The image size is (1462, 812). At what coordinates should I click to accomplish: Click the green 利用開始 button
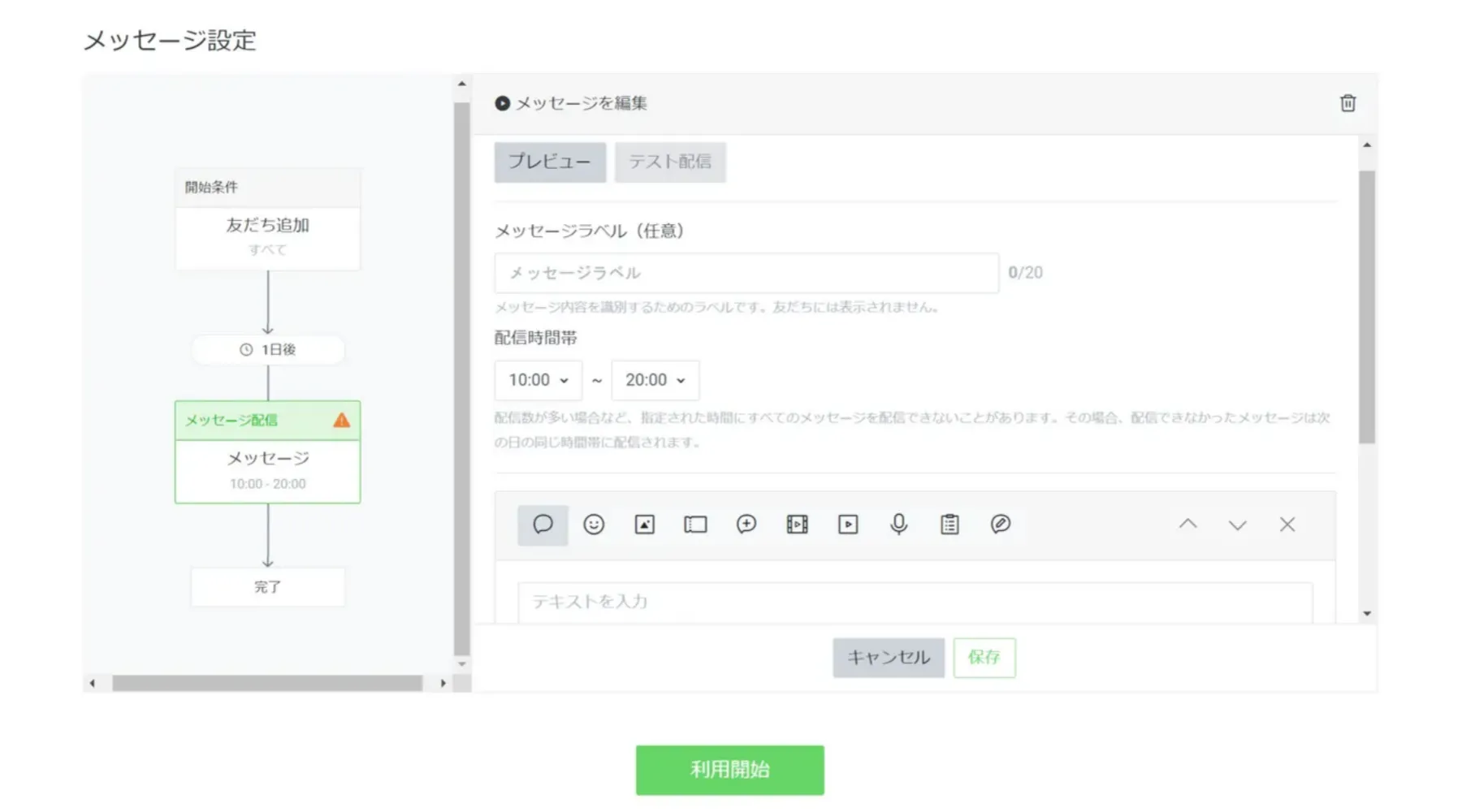[x=729, y=770]
